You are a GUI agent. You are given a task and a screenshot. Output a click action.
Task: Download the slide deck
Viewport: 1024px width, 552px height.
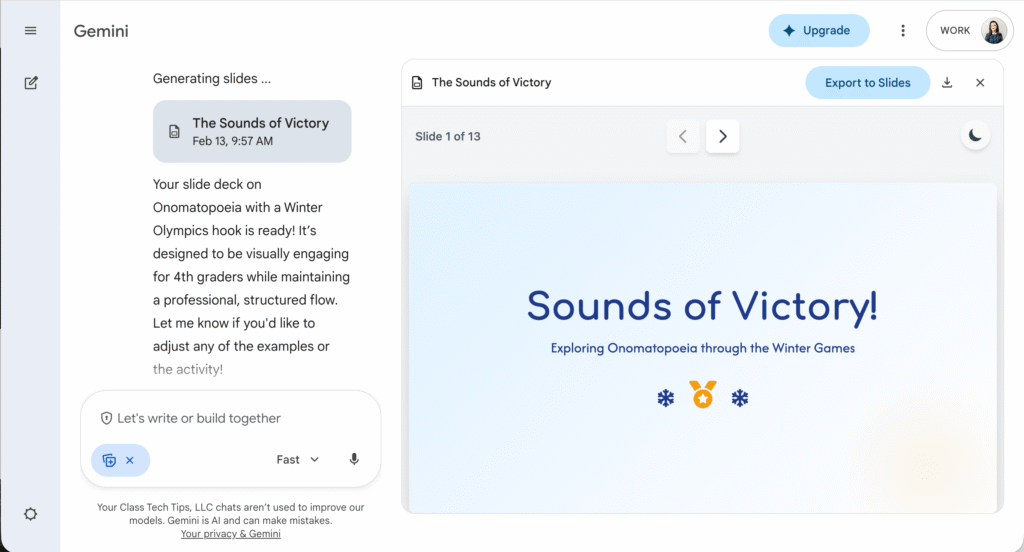947,83
